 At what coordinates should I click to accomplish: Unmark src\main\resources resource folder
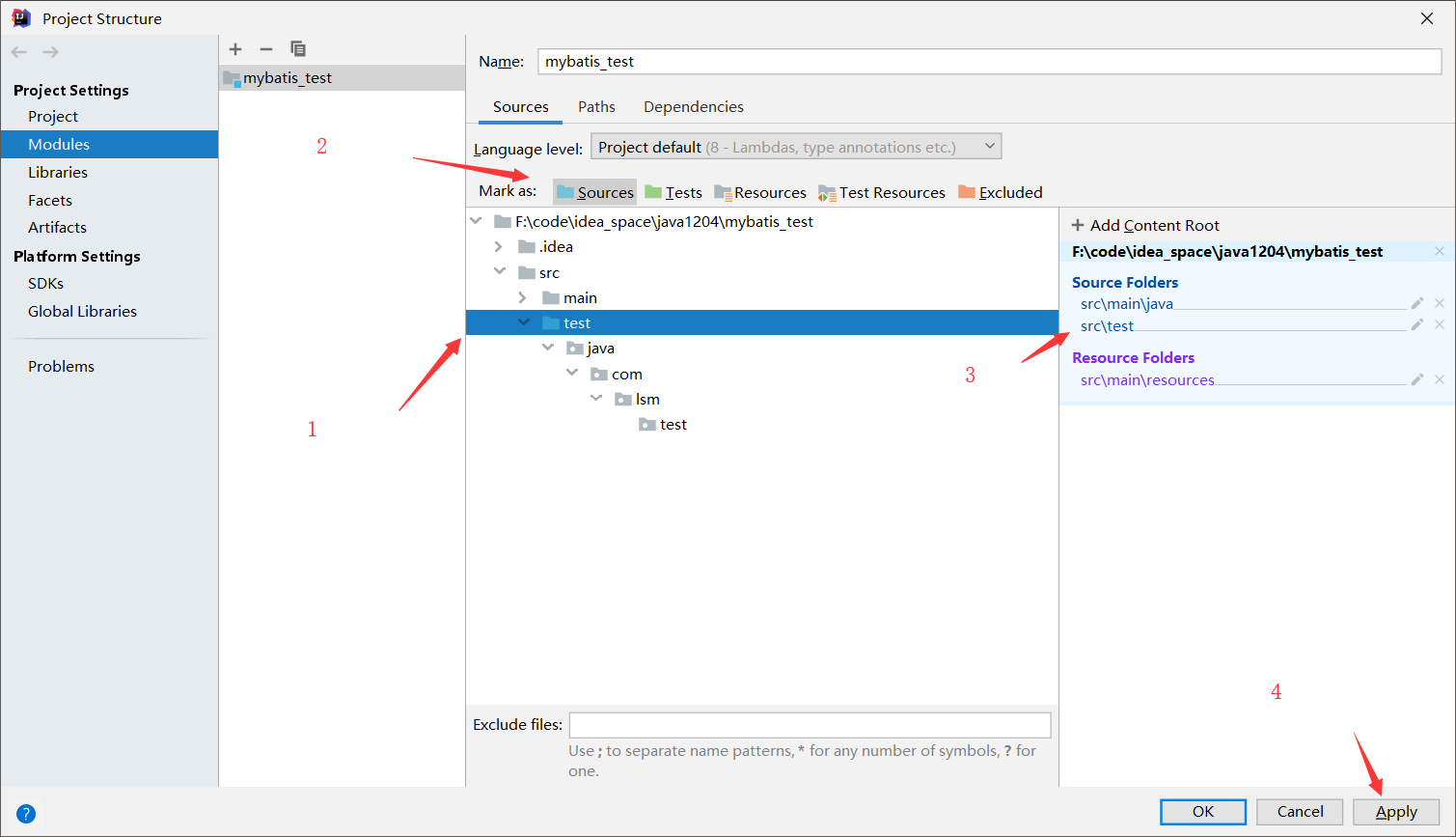(x=1440, y=379)
